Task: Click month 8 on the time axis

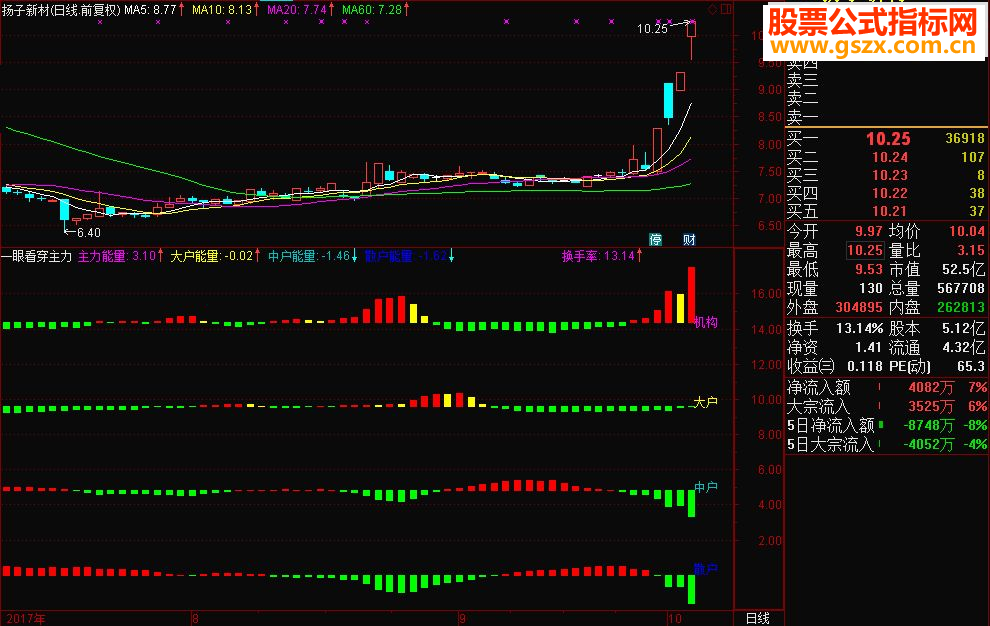Action: [x=195, y=618]
